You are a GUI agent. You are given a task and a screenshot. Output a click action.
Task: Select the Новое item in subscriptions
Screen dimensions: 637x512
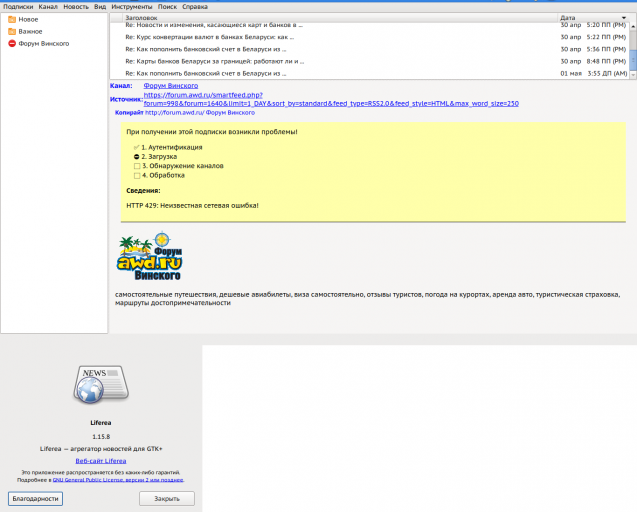[x=28, y=20]
